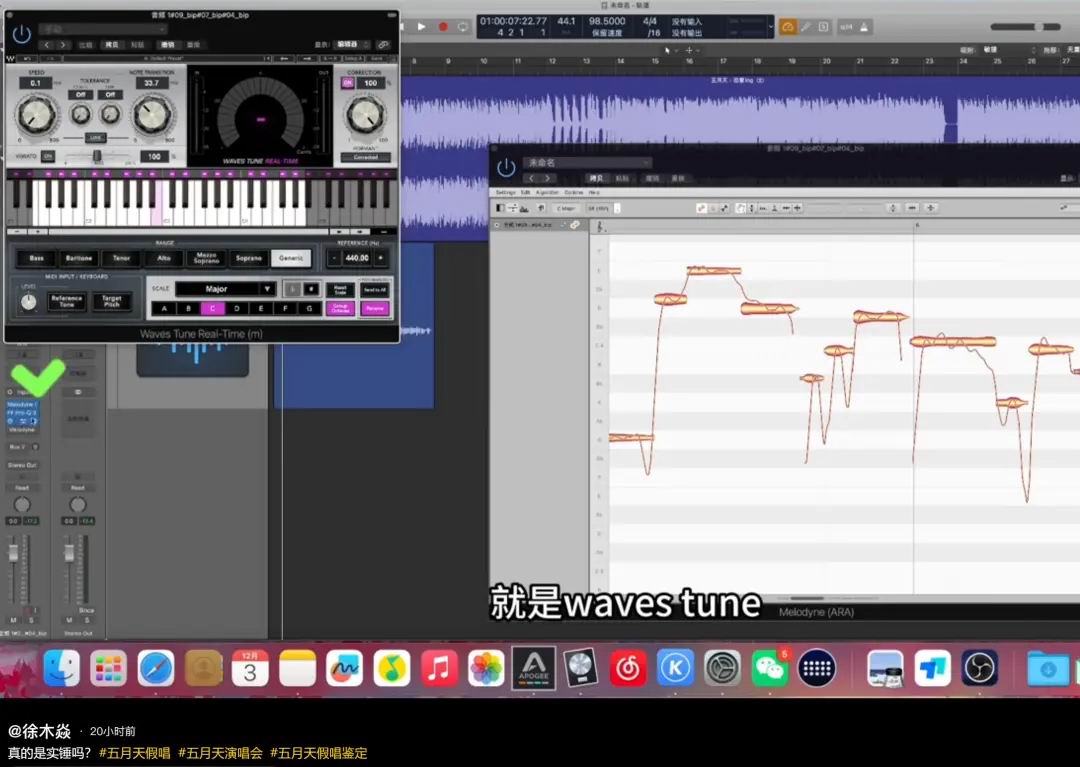Click the Reference Tone button
The image size is (1080, 767).
coord(67,301)
